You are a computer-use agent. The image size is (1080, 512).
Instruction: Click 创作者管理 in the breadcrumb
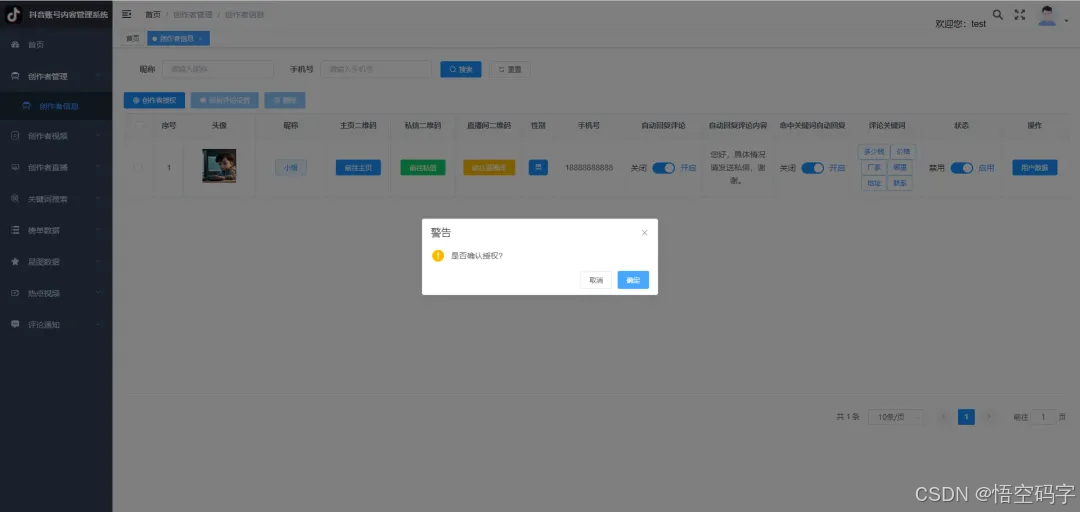tap(193, 14)
